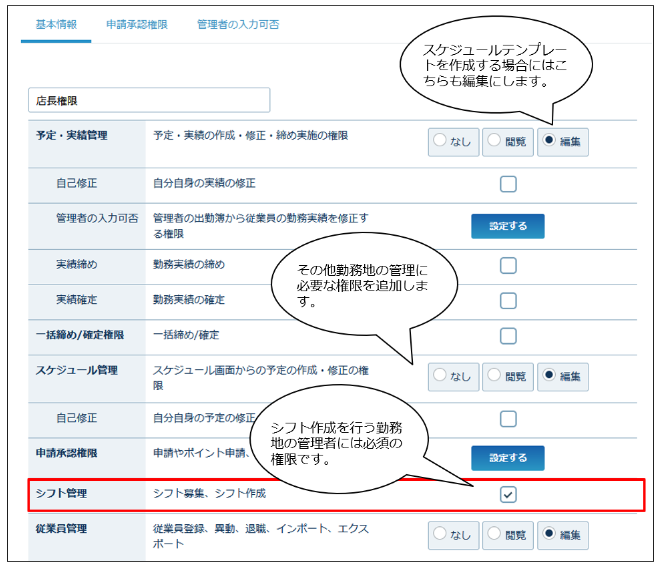
Task: Switch to the 基本情報 tab
Action: coord(57,23)
